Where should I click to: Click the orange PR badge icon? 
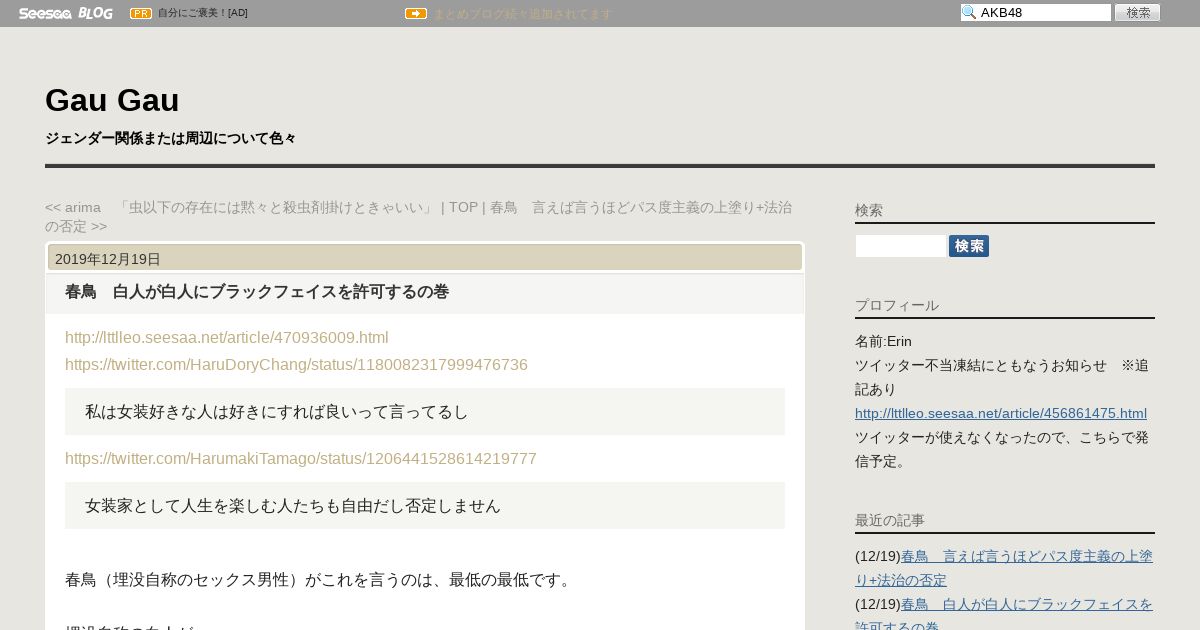(141, 13)
